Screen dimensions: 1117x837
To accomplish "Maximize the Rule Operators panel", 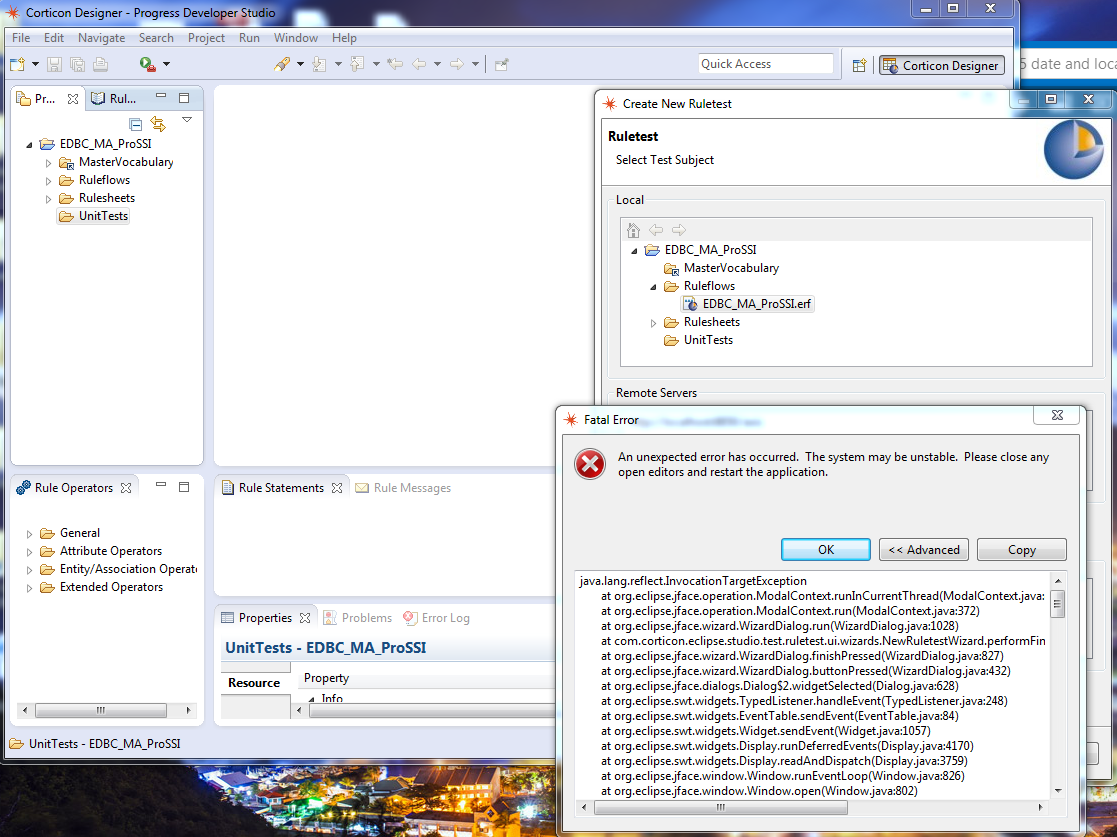I will point(184,487).
